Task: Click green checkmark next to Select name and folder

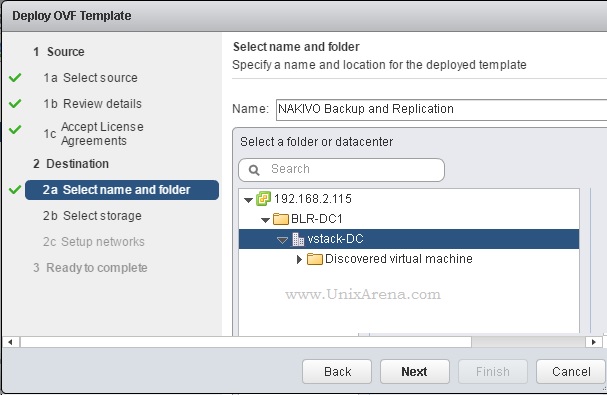Action: pyautogui.click(x=15, y=190)
